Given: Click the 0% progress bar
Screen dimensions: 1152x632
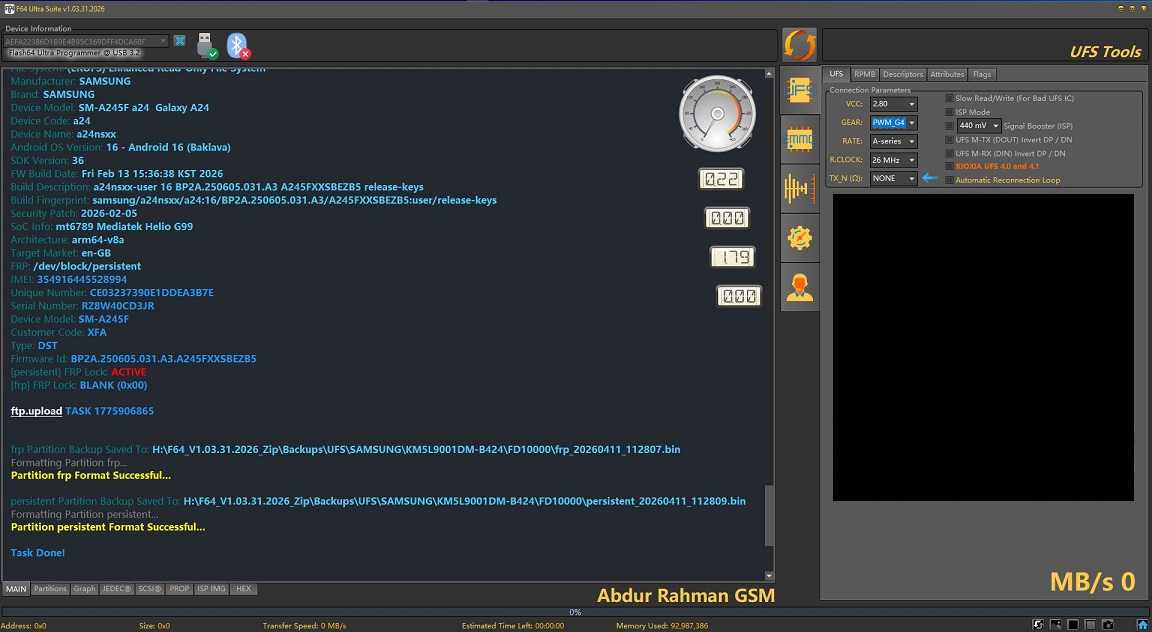Looking at the screenshot, I should tap(575, 612).
